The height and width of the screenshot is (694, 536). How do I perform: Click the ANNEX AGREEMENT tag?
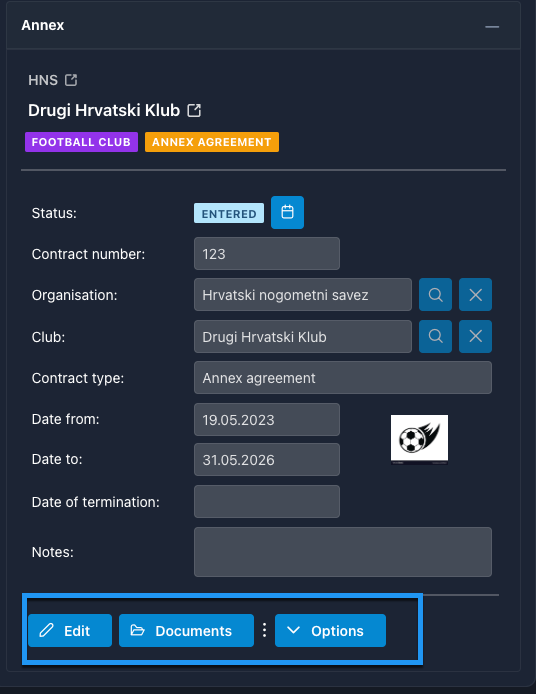point(212,142)
